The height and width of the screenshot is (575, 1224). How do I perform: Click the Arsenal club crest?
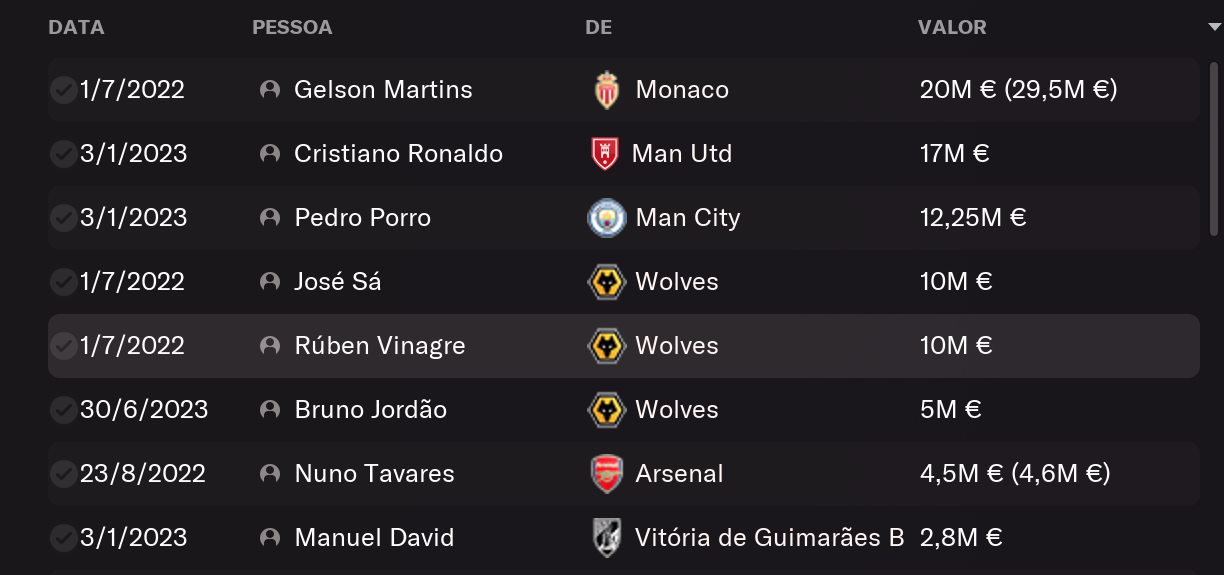coord(606,474)
